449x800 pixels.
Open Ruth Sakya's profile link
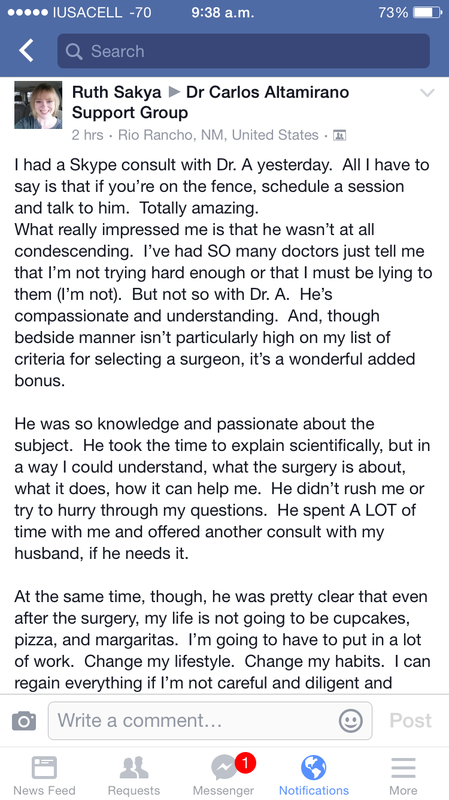[116, 92]
